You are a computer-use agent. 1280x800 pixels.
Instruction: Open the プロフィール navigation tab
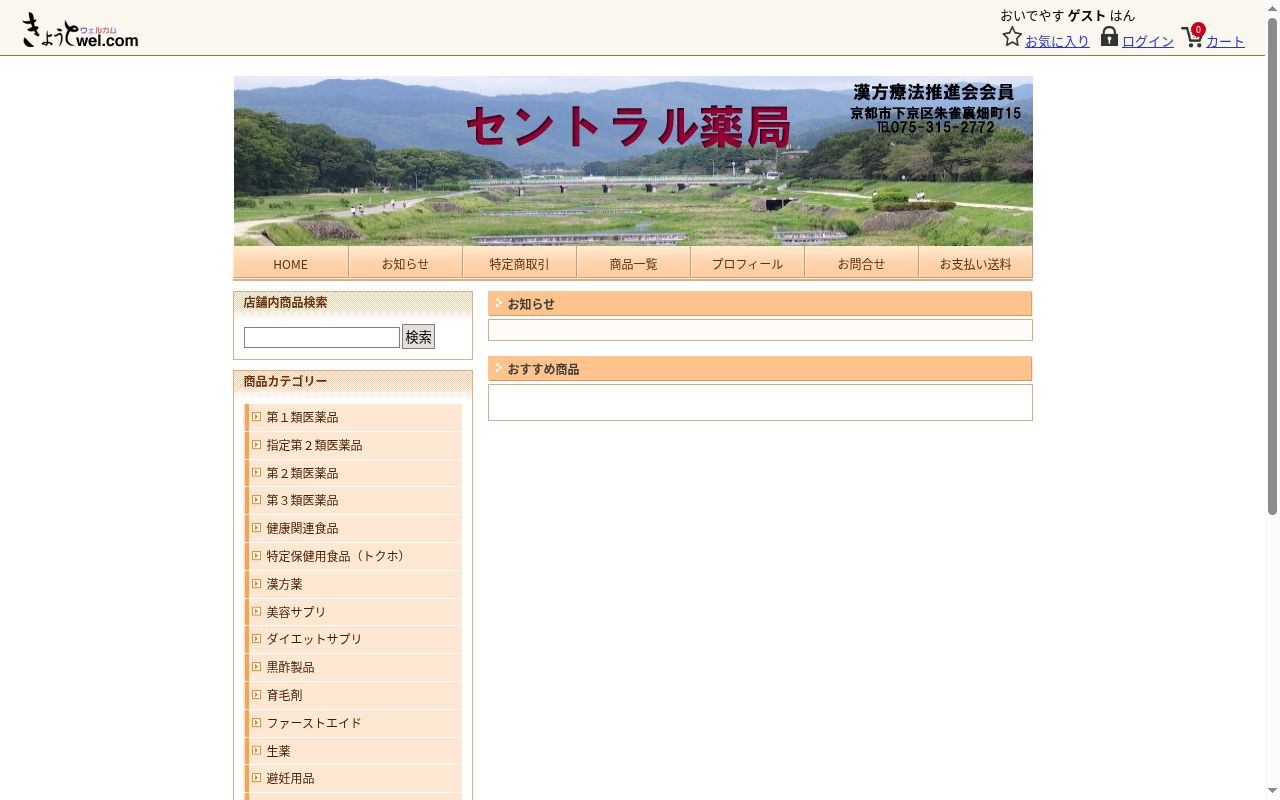(x=747, y=263)
